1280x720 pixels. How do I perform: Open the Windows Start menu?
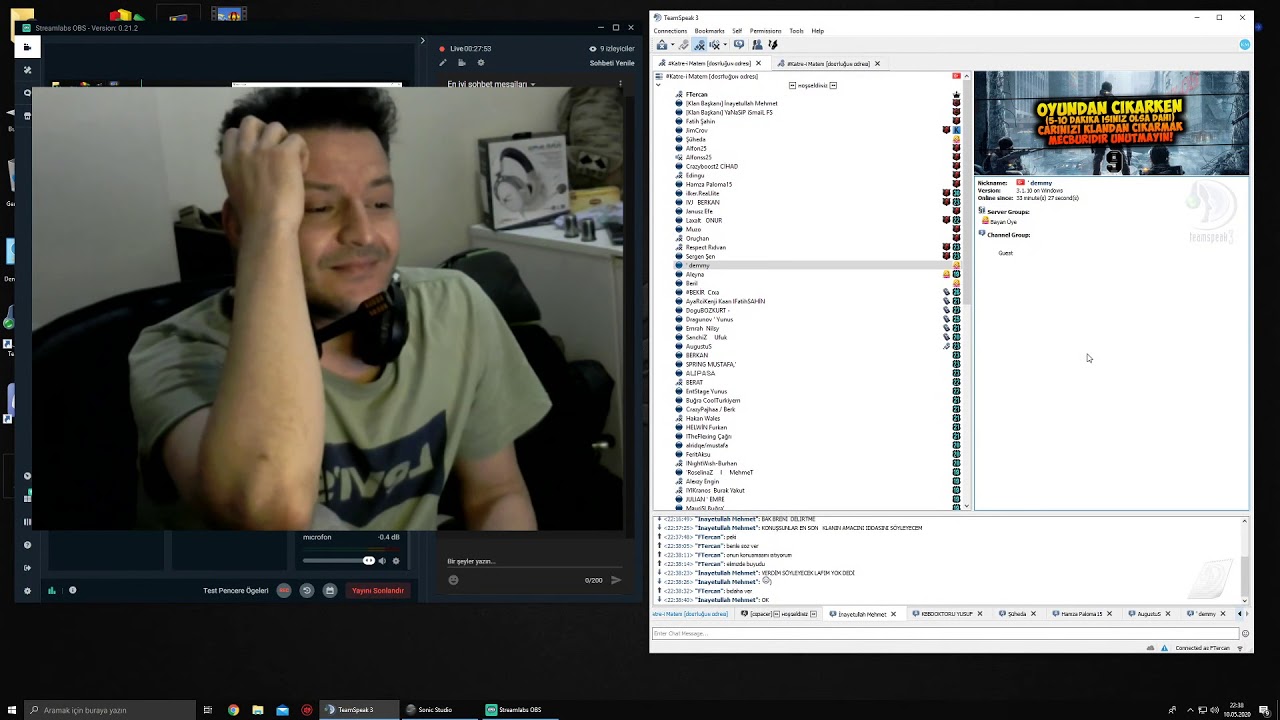(11, 710)
